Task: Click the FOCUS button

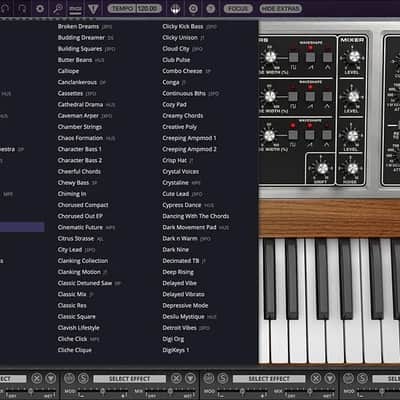Action: click(238, 8)
